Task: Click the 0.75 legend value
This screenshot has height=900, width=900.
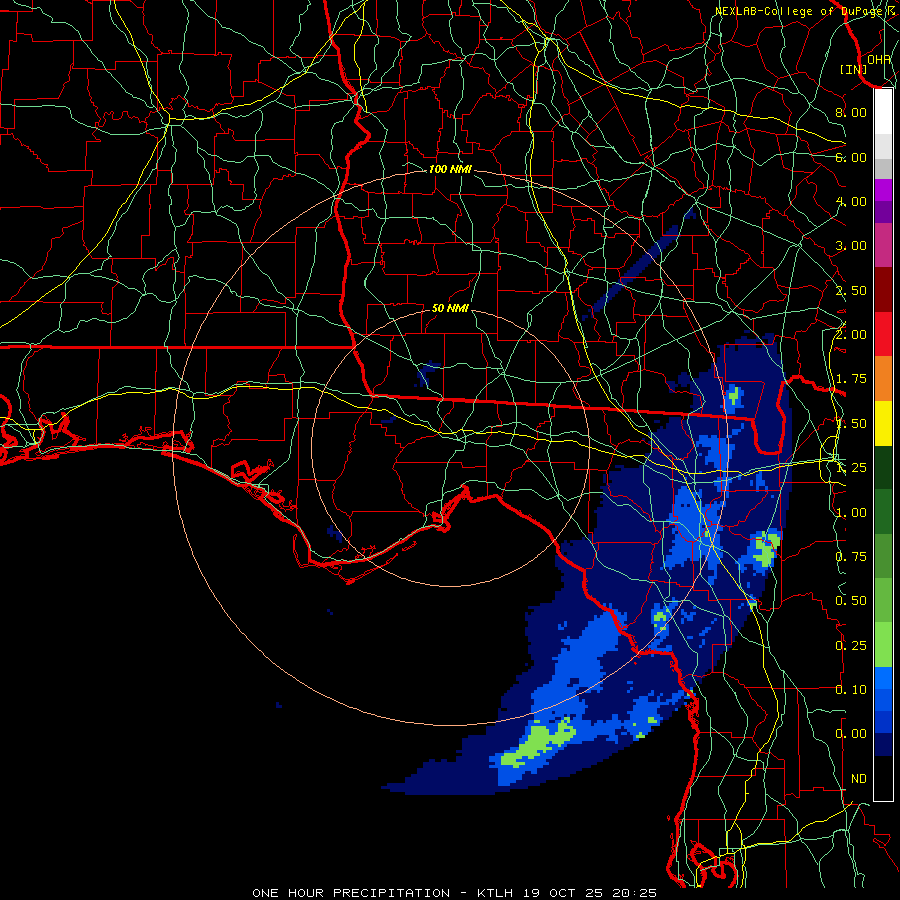Action: pos(851,557)
